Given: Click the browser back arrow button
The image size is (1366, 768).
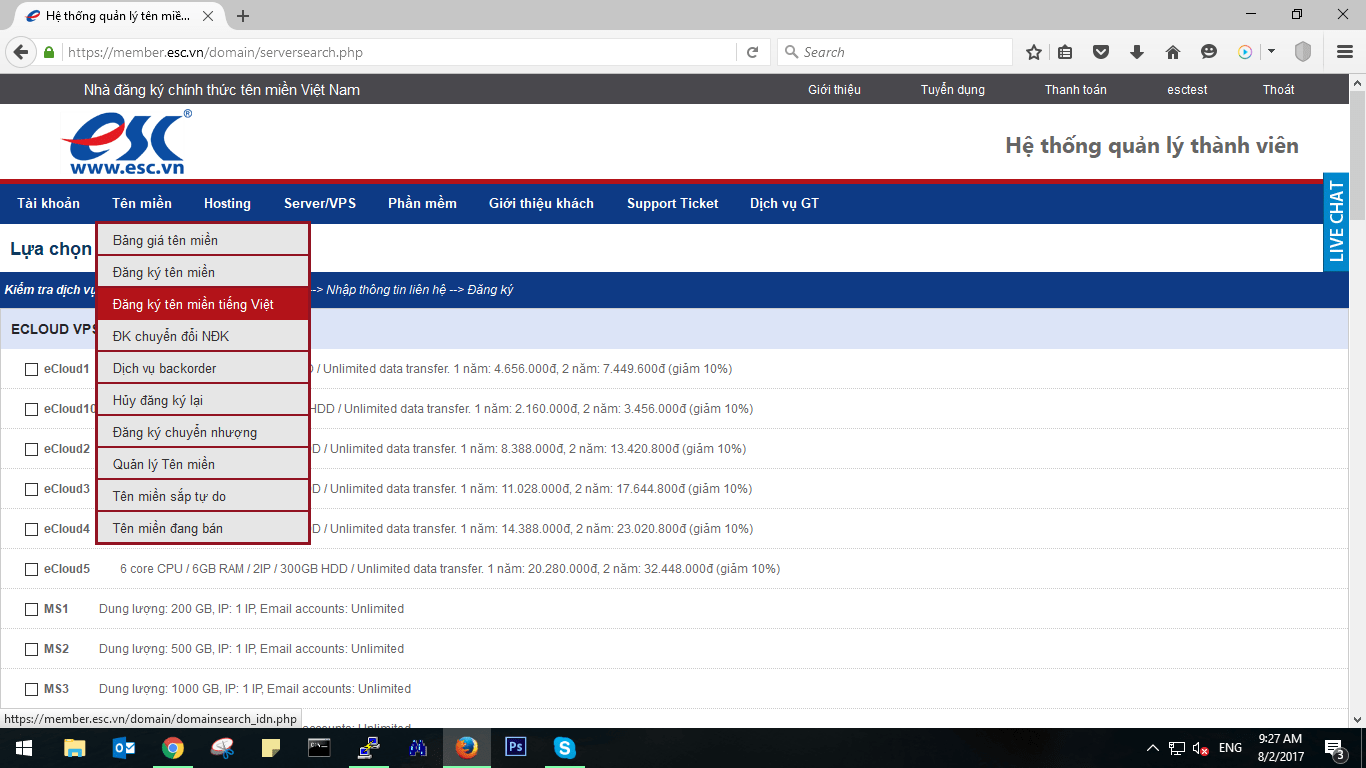Looking at the screenshot, I should tap(21, 52).
